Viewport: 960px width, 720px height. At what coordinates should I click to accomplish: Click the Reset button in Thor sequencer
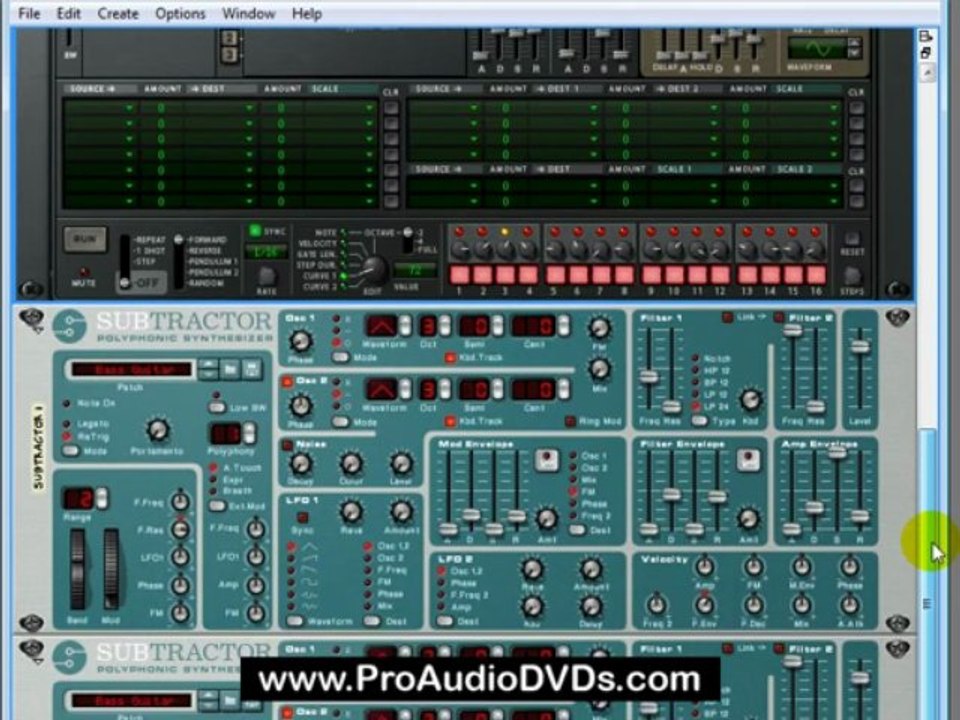pos(852,239)
